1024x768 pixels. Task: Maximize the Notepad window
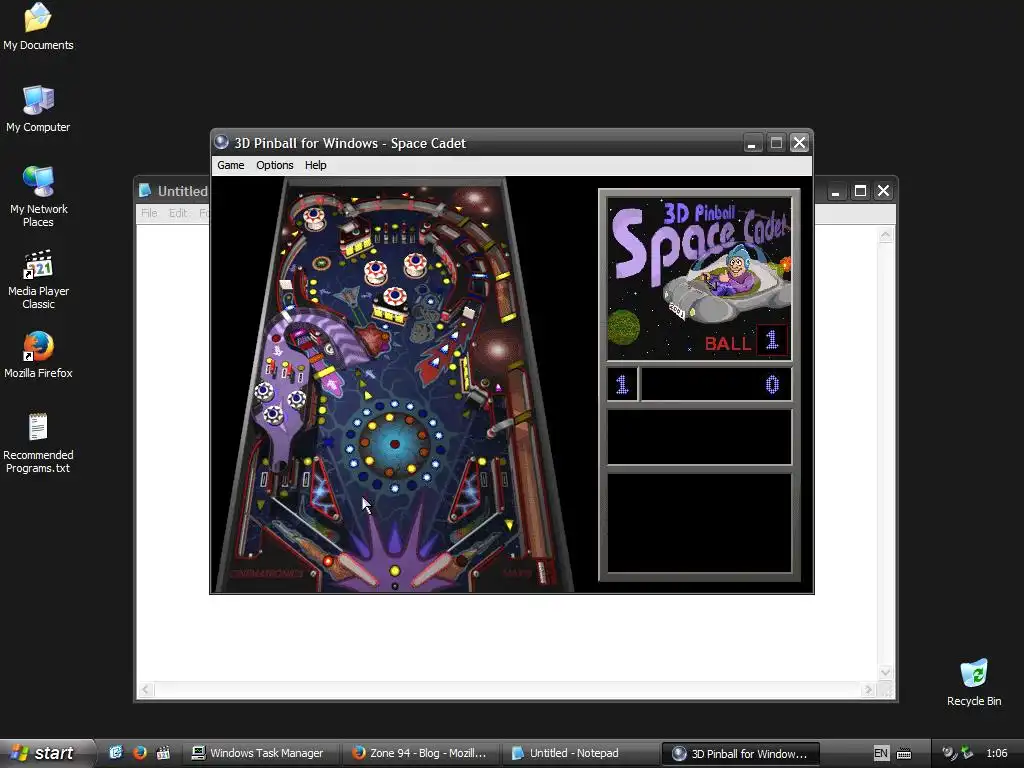tap(860, 191)
